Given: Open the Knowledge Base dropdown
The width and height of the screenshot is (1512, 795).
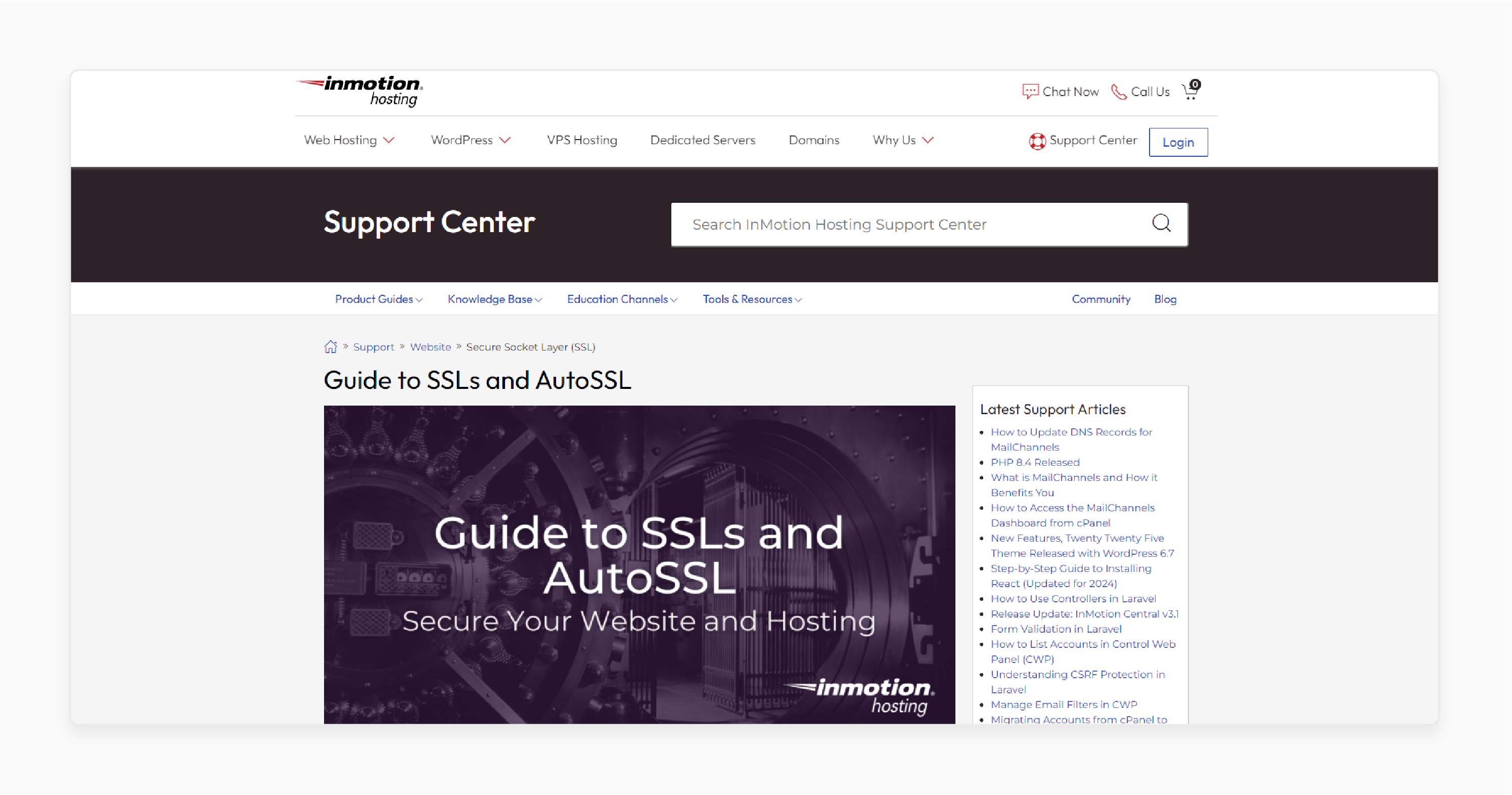Looking at the screenshot, I should (494, 299).
